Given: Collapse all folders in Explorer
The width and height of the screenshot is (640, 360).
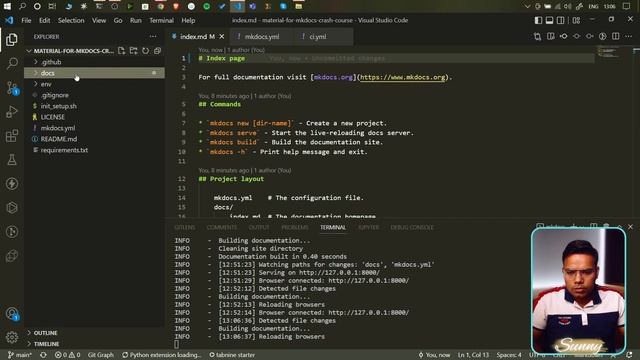Looking at the screenshot, I should coord(157,51).
